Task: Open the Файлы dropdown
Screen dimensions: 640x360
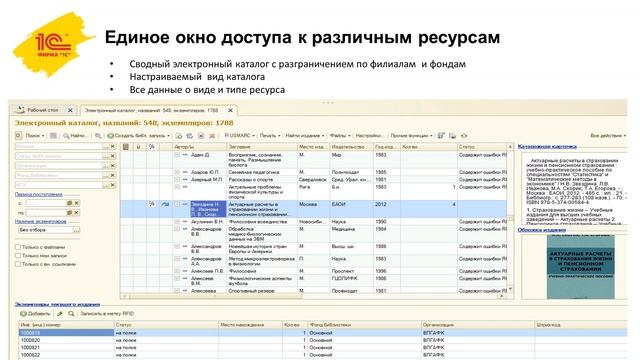Action: click(340, 136)
